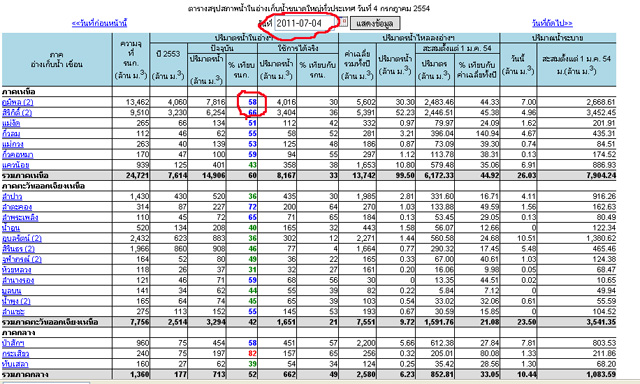Go to the previous day link <<วันที่ก่อนหน้านี้

[x=99, y=23]
